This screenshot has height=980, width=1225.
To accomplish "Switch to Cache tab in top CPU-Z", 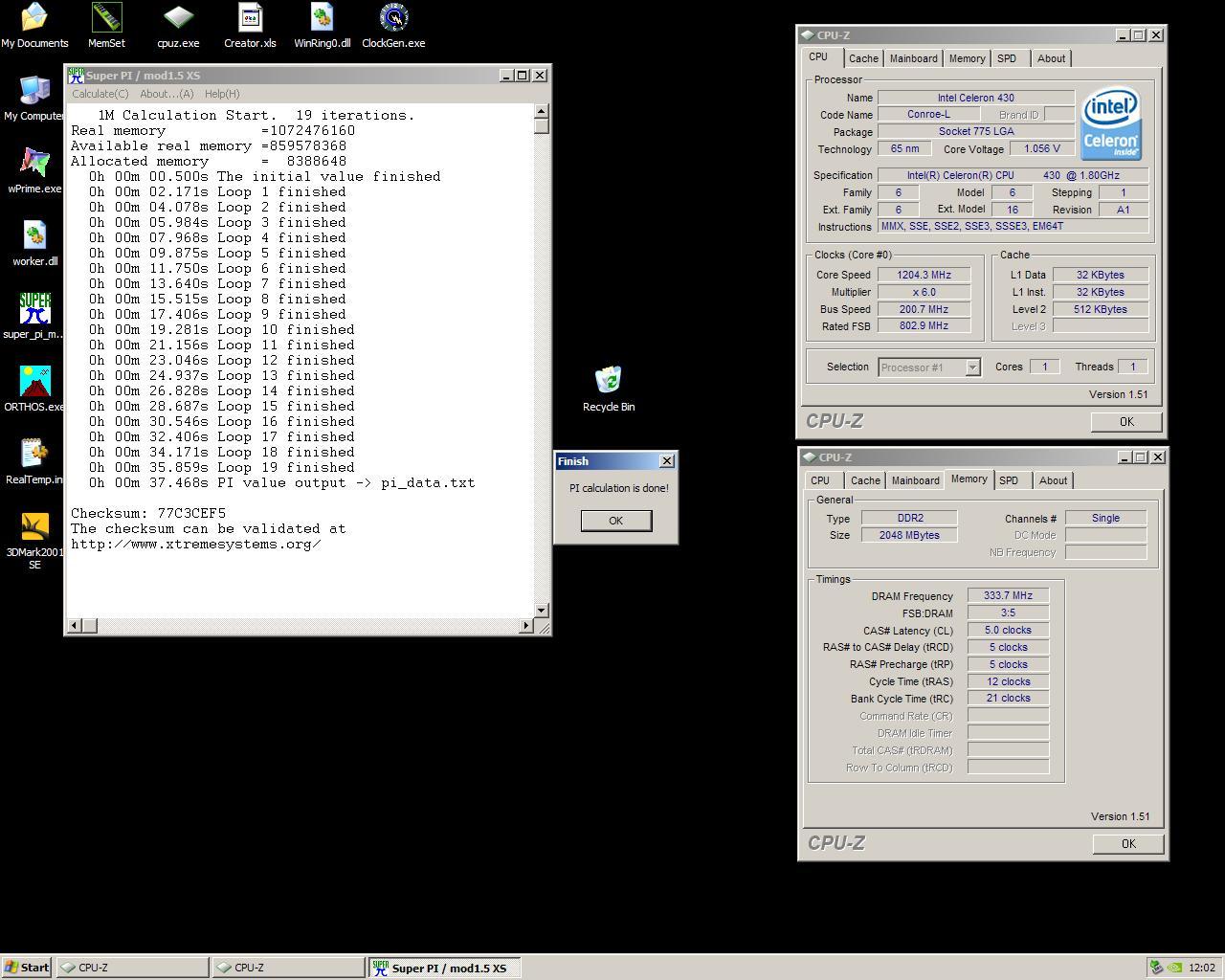I will tap(863, 58).
